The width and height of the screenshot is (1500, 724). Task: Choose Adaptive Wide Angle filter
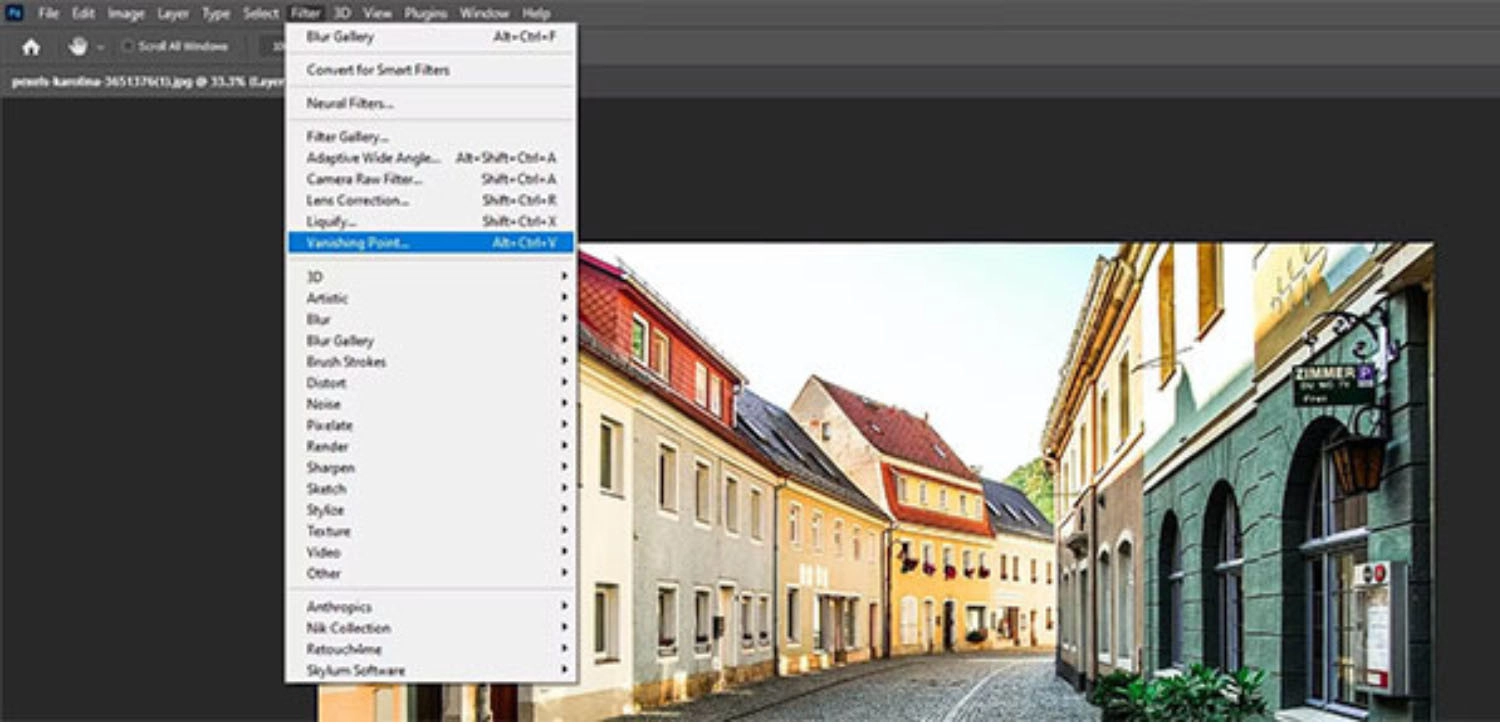(x=431, y=158)
